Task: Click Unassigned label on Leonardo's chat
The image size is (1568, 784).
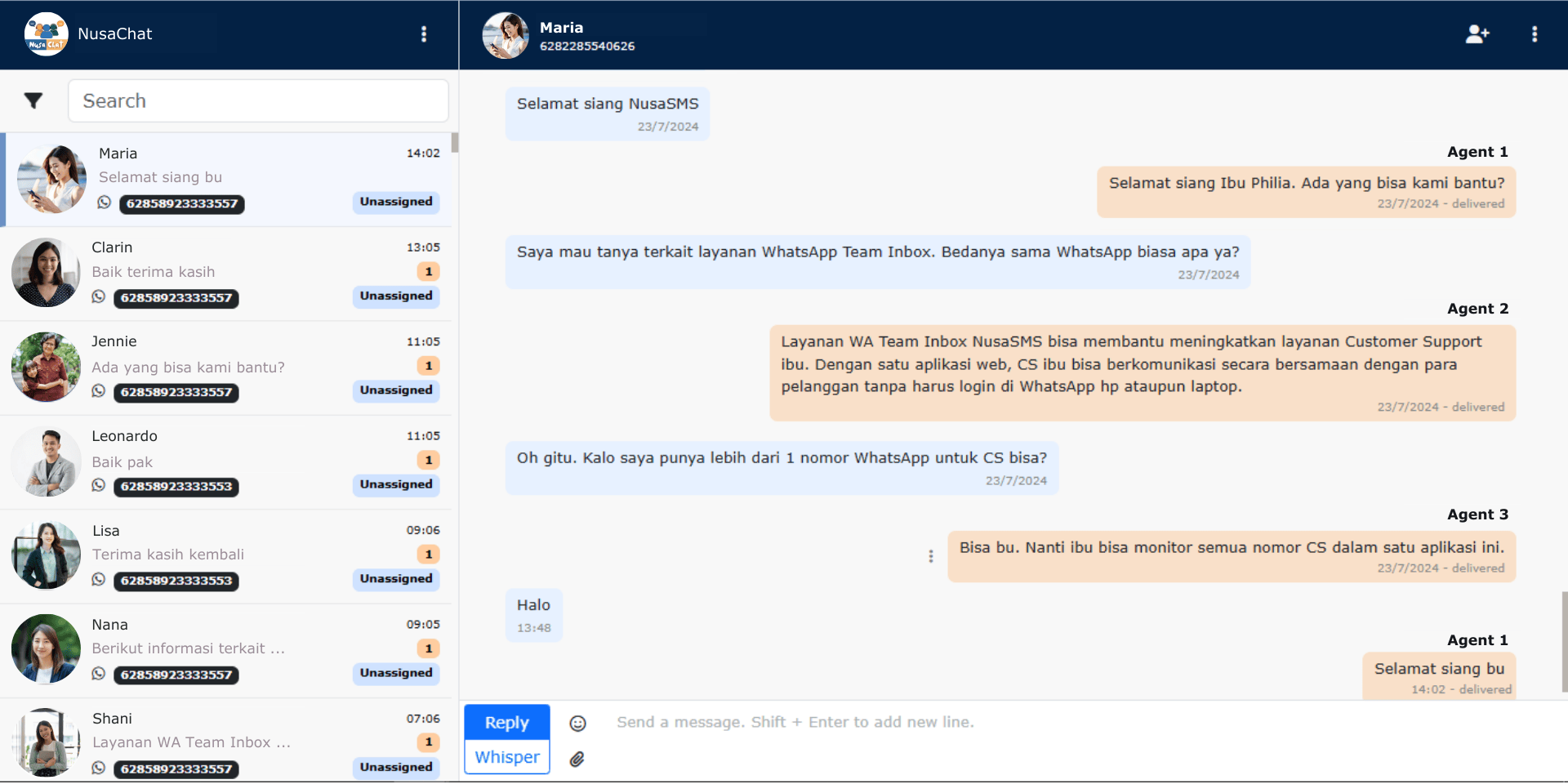Action: point(396,484)
